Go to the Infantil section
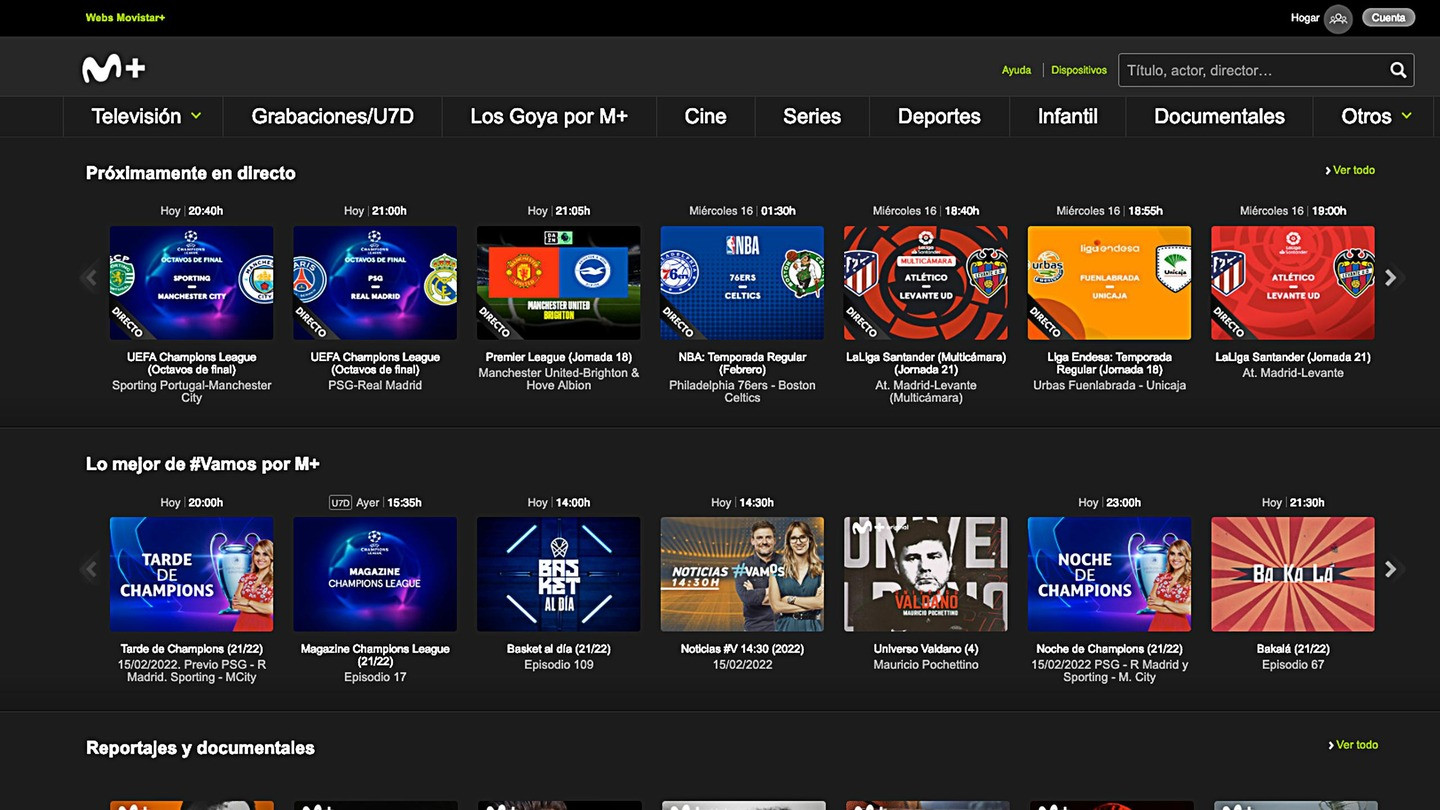 coord(1067,116)
